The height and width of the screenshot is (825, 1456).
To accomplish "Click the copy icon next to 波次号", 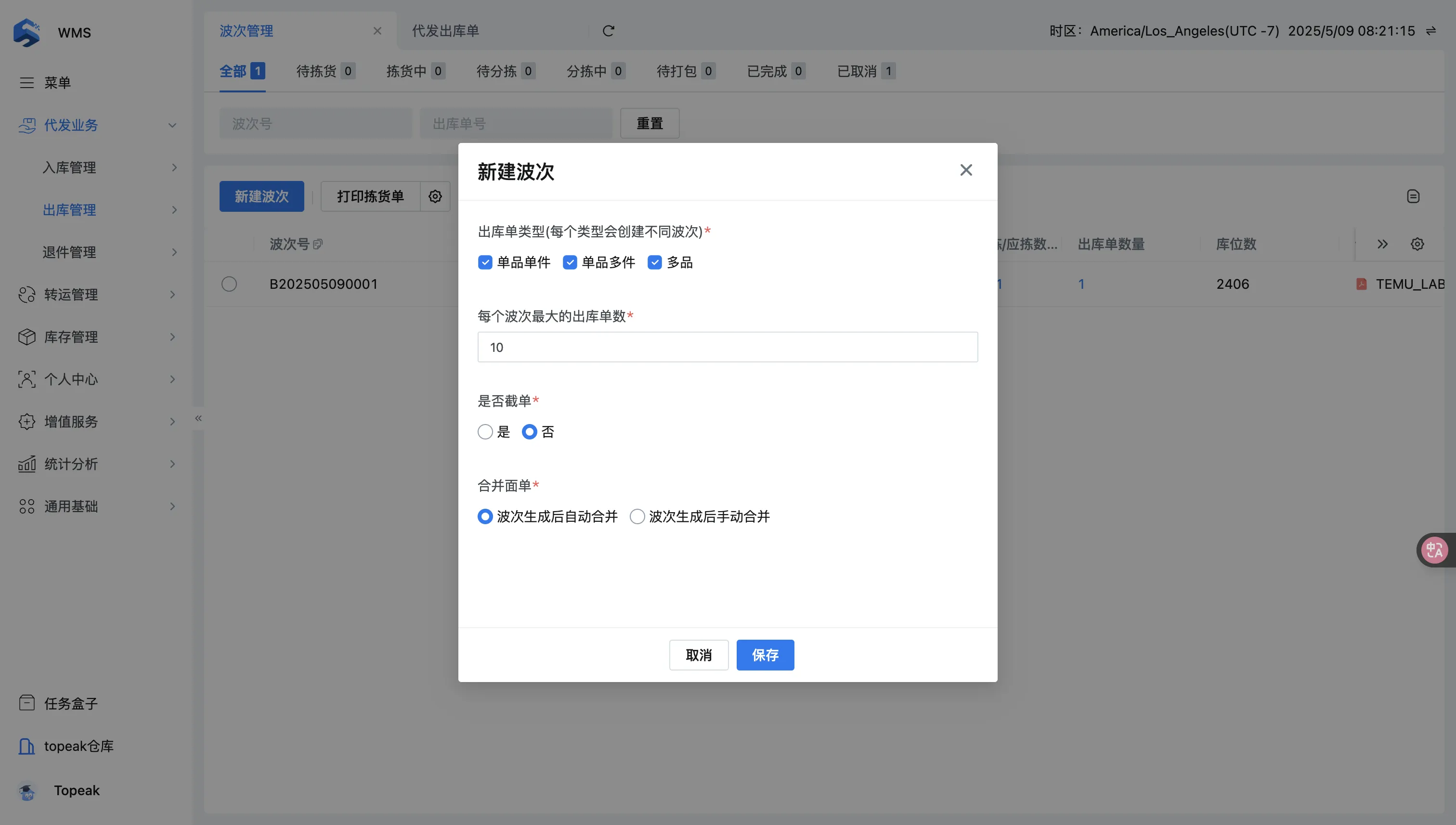I will [x=318, y=244].
